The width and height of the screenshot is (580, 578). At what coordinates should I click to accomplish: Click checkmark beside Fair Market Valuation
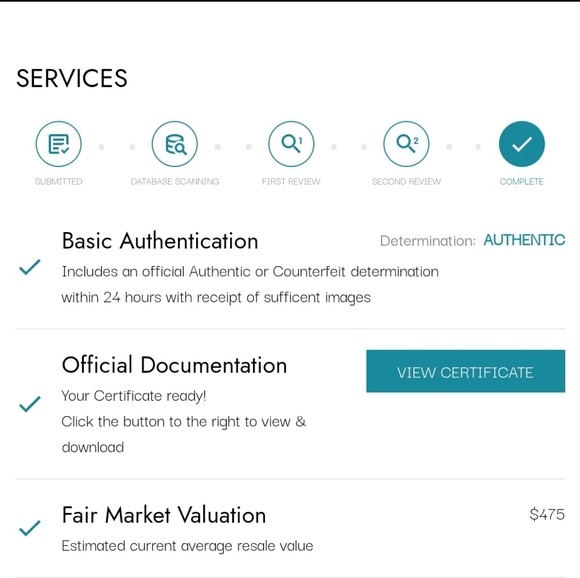tap(30, 528)
